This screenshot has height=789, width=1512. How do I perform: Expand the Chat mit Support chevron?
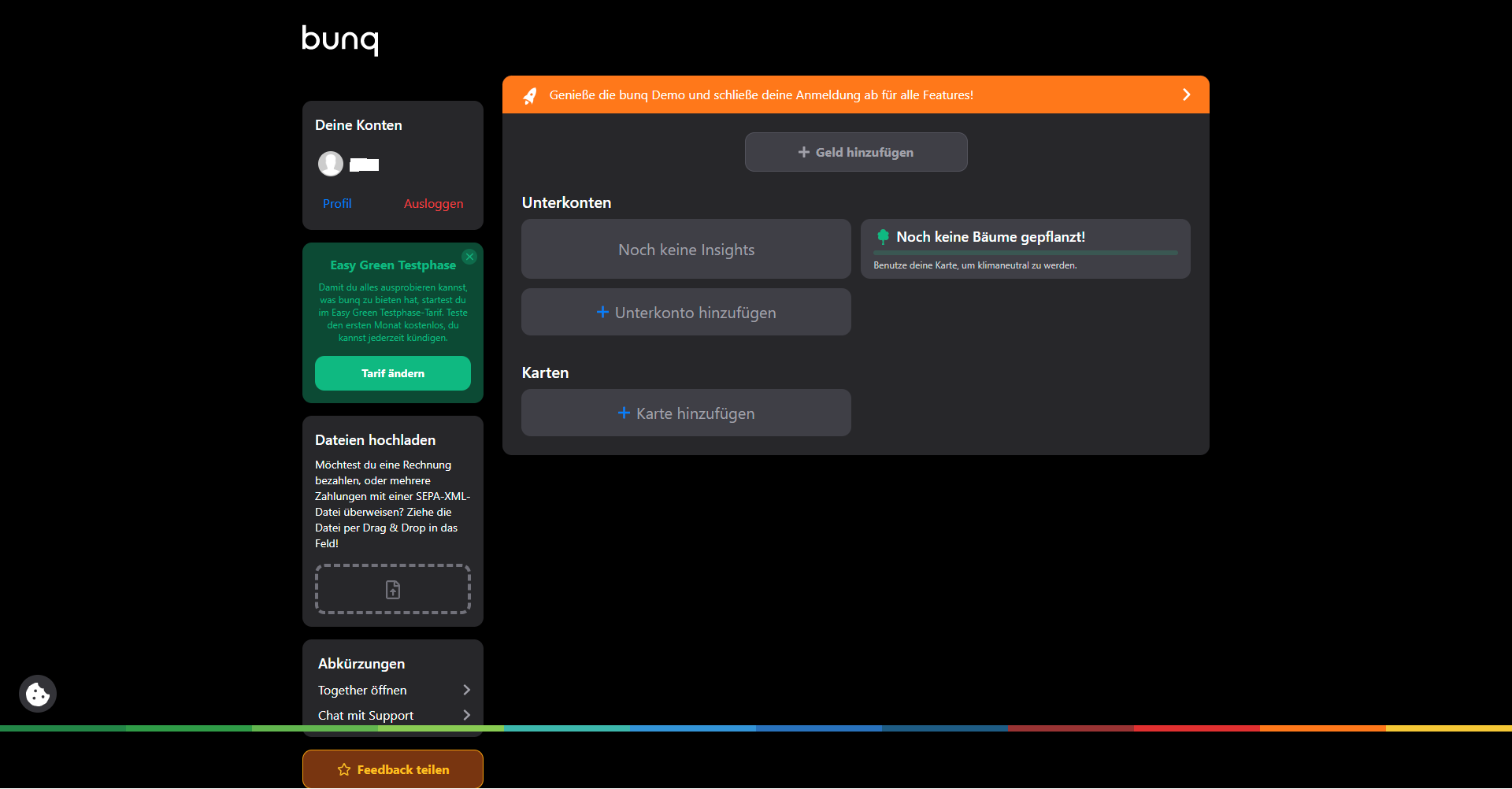point(466,715)
